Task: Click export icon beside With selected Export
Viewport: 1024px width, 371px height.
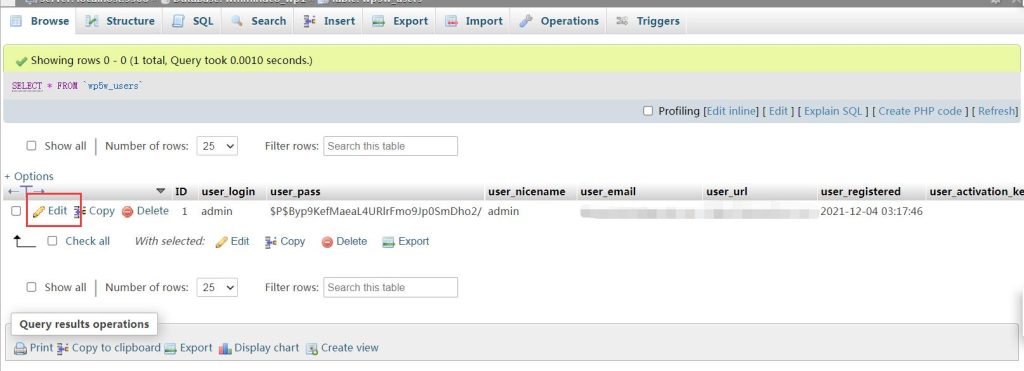Action: 389,242
